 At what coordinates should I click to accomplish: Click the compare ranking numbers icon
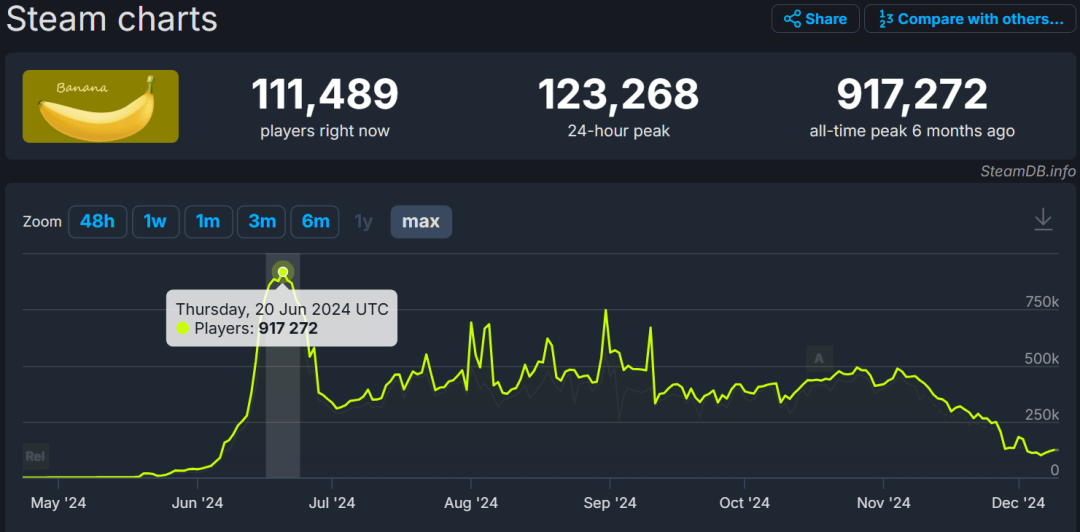coord(886,19)
